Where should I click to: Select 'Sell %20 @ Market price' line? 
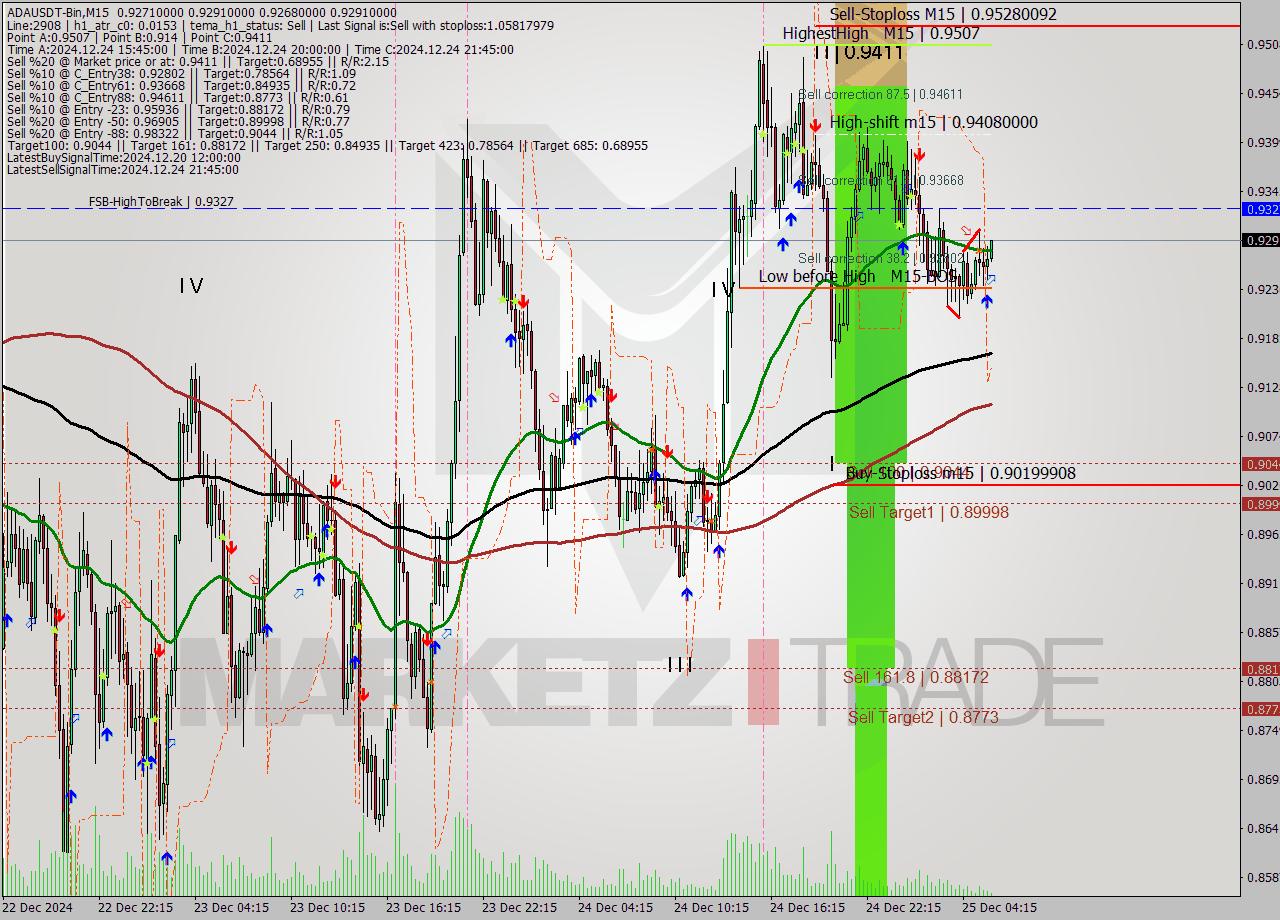[x=198, y=61]
